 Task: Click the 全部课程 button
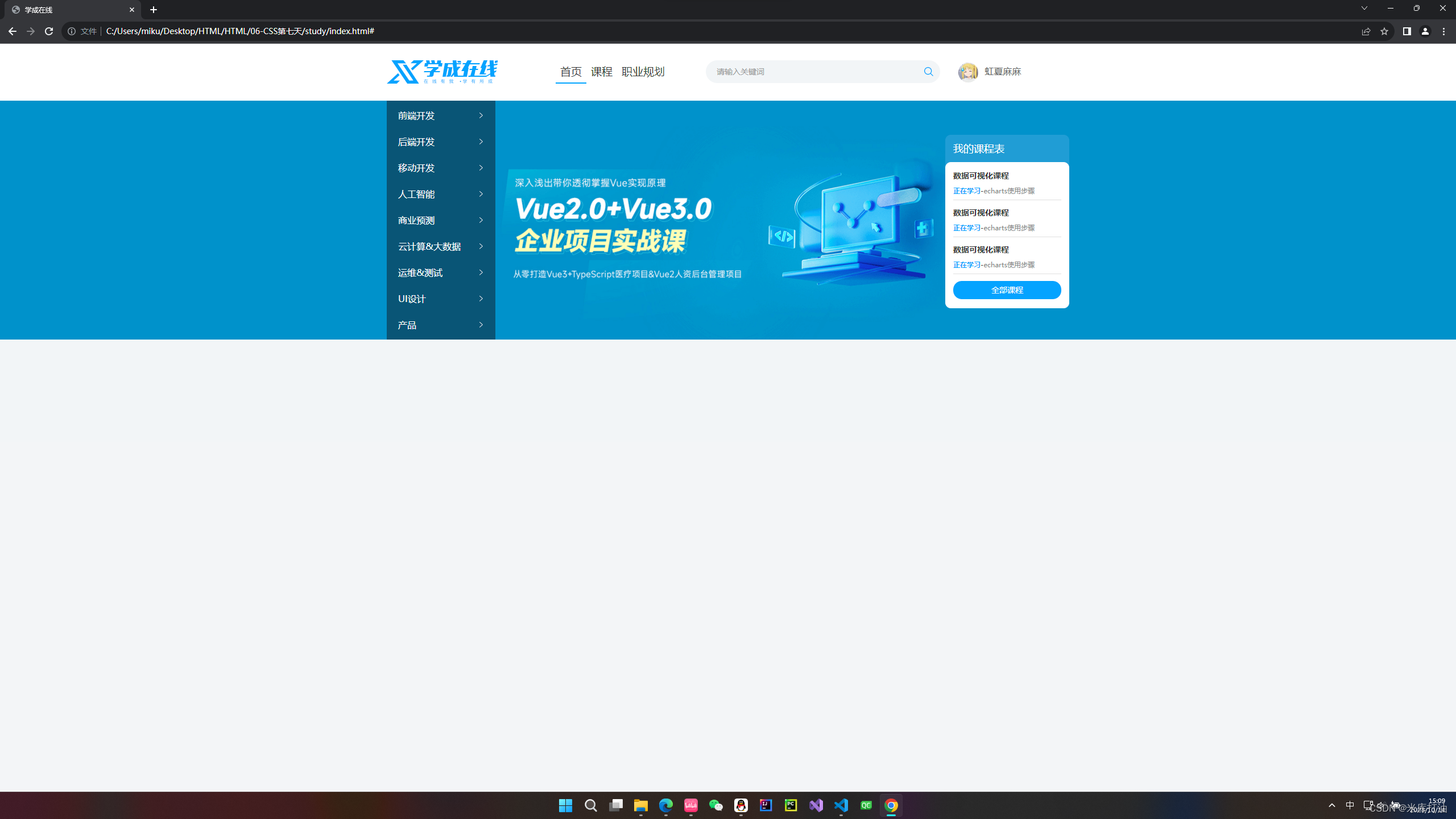point(1007,290)
